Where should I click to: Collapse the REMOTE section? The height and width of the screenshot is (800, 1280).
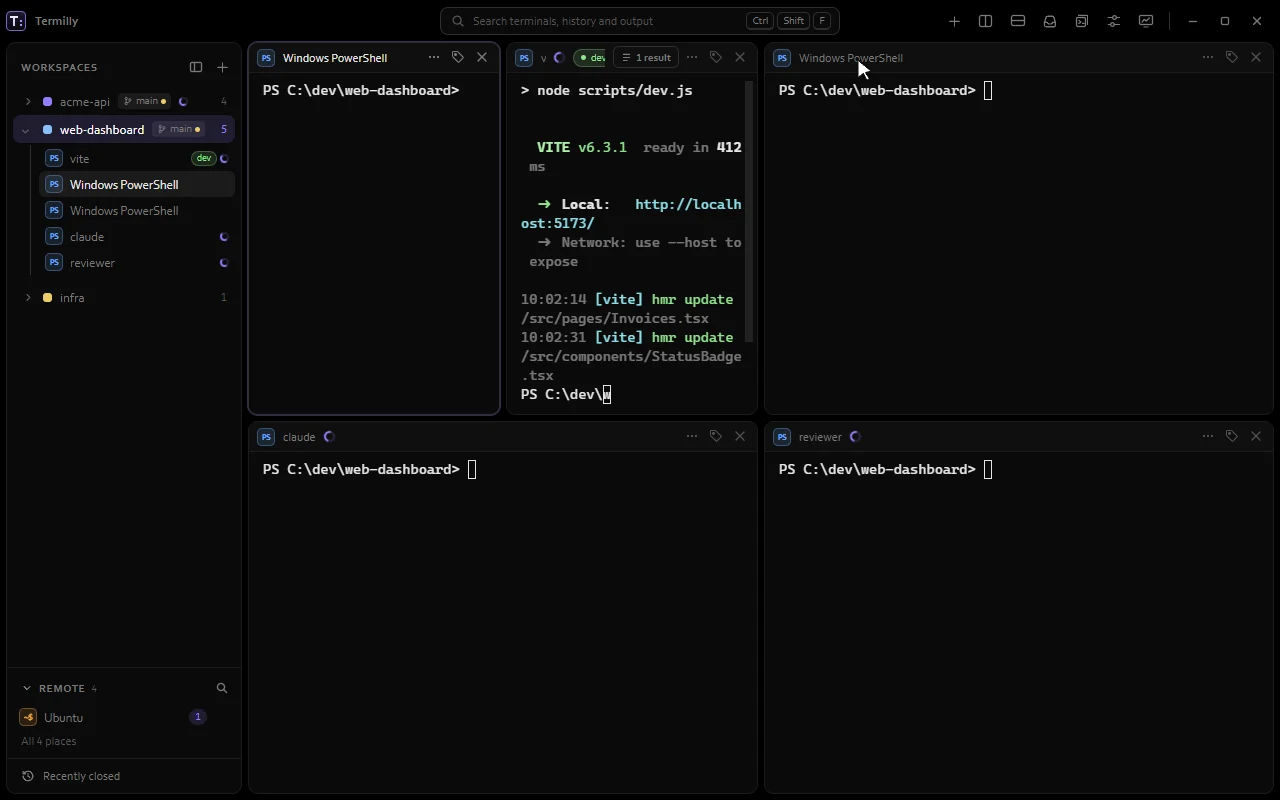[x=27, y=688]
